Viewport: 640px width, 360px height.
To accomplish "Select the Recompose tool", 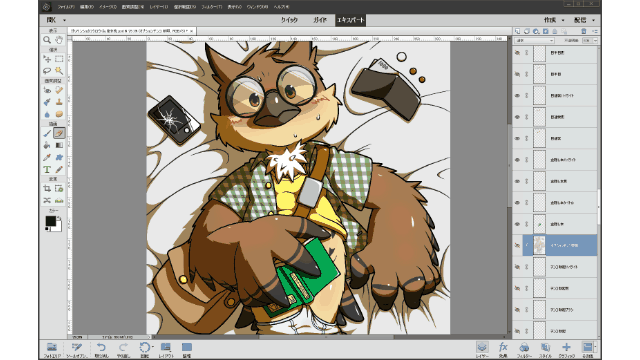I will [59, 189].
